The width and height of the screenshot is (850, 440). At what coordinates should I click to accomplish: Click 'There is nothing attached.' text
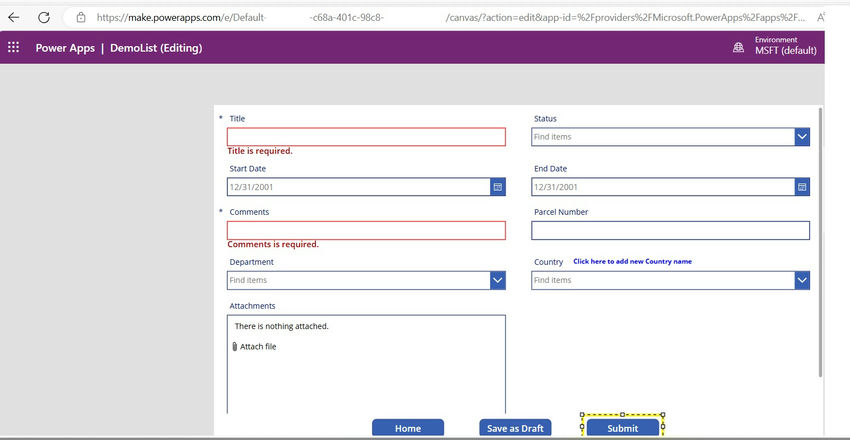click(x=281, y=327)
